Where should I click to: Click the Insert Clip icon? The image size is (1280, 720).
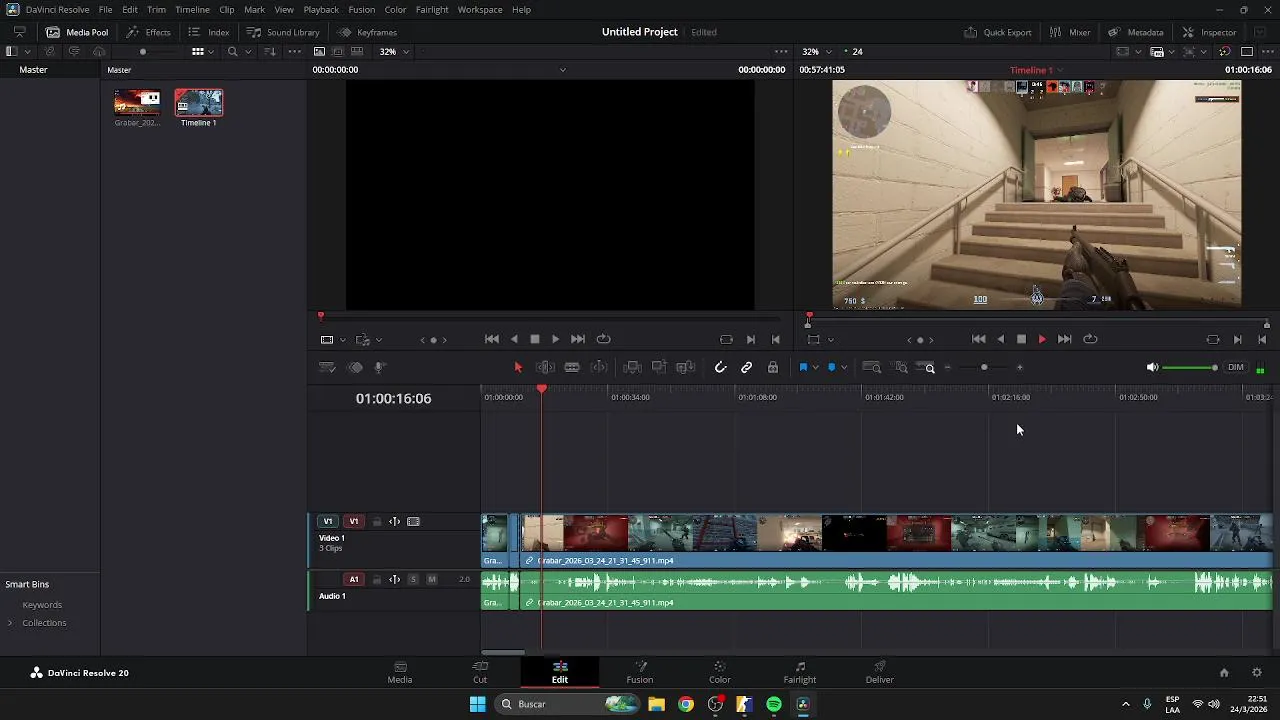click(632, 368)
